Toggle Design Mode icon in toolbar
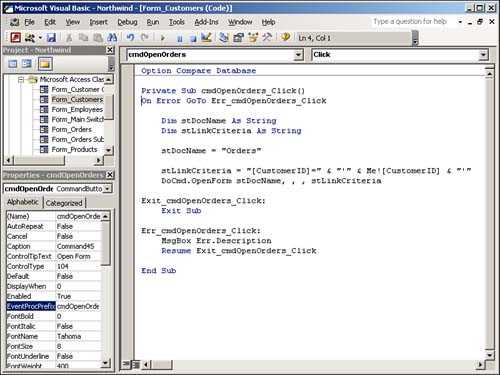Screen dimensions: 500x375 [206, 37]
